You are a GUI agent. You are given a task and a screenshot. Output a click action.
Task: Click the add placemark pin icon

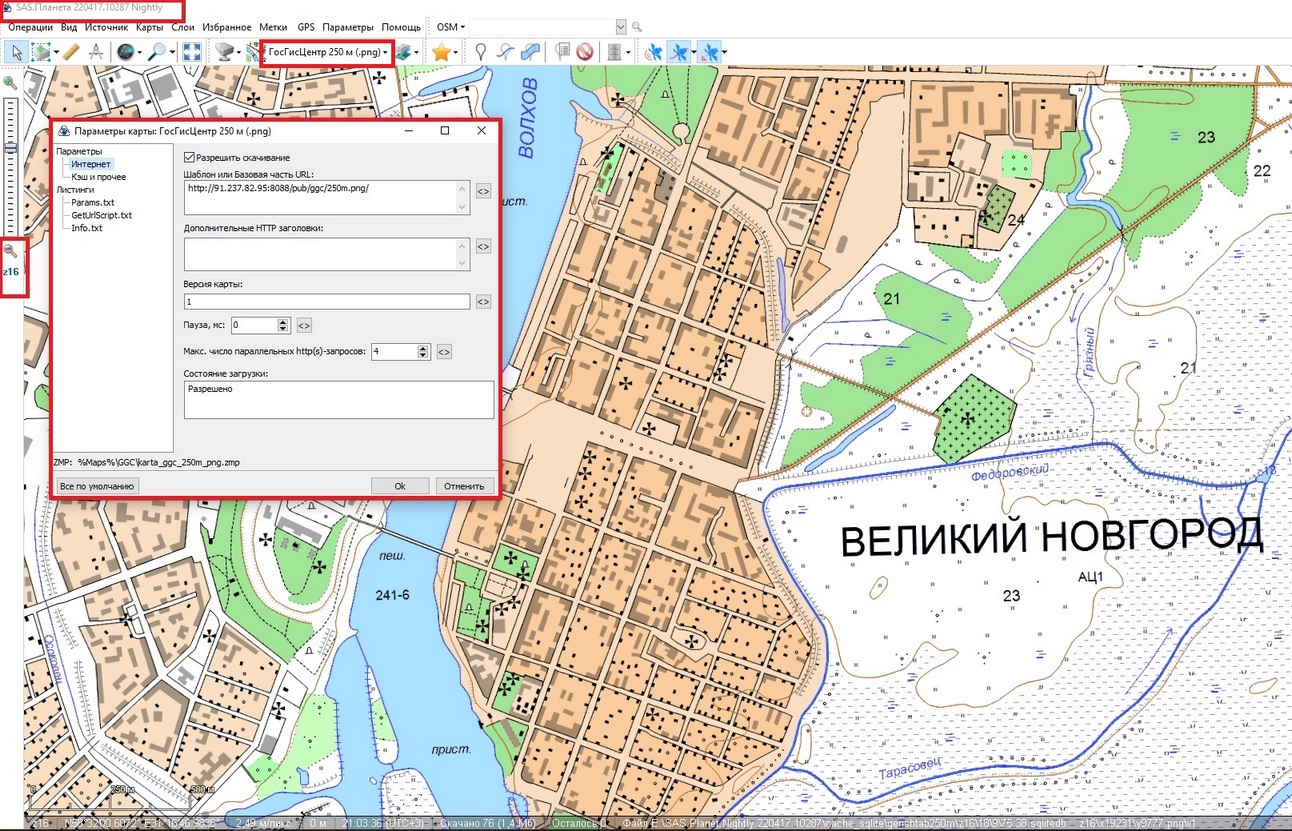(481, 52)
